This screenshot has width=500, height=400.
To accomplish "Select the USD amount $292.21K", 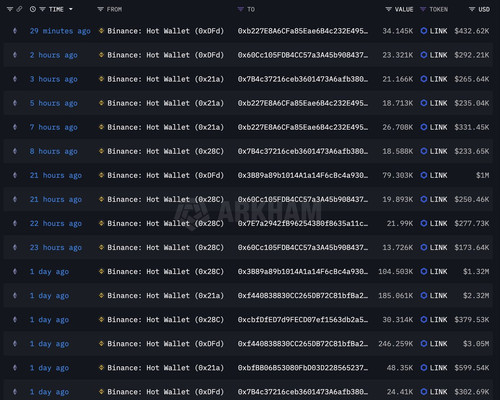I will [472, 55].
